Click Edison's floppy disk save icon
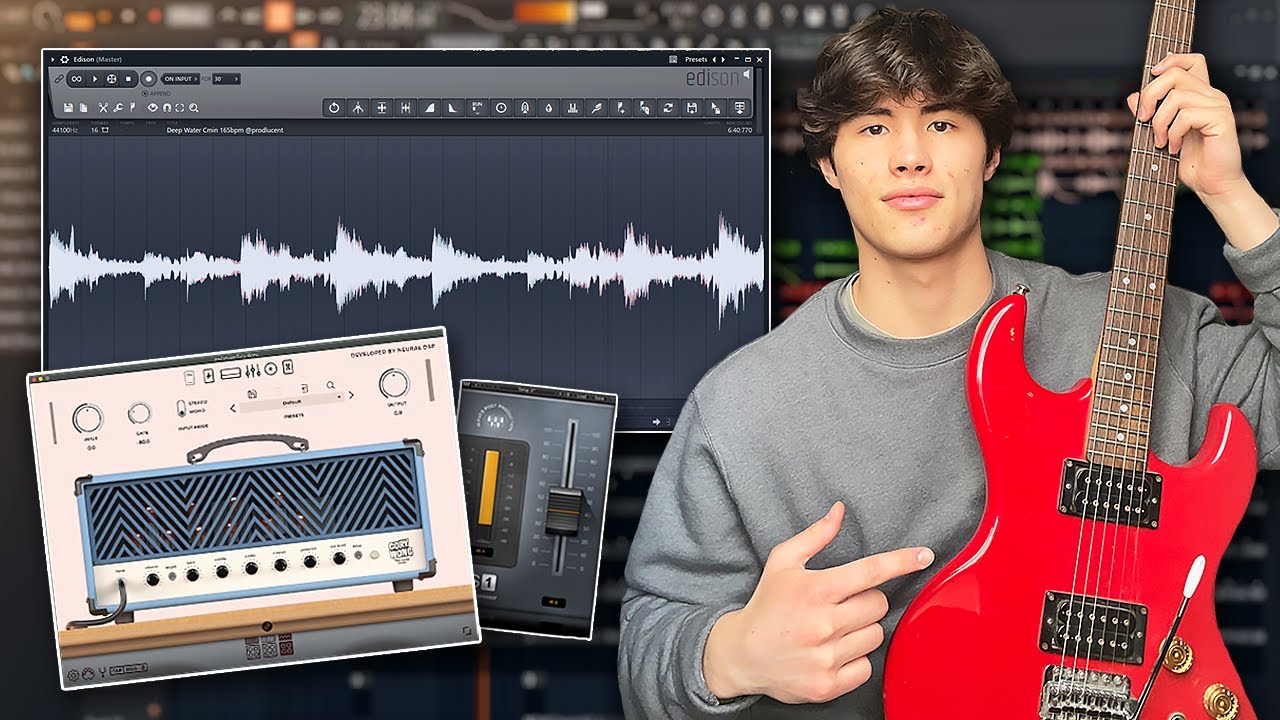 (68, 108)
